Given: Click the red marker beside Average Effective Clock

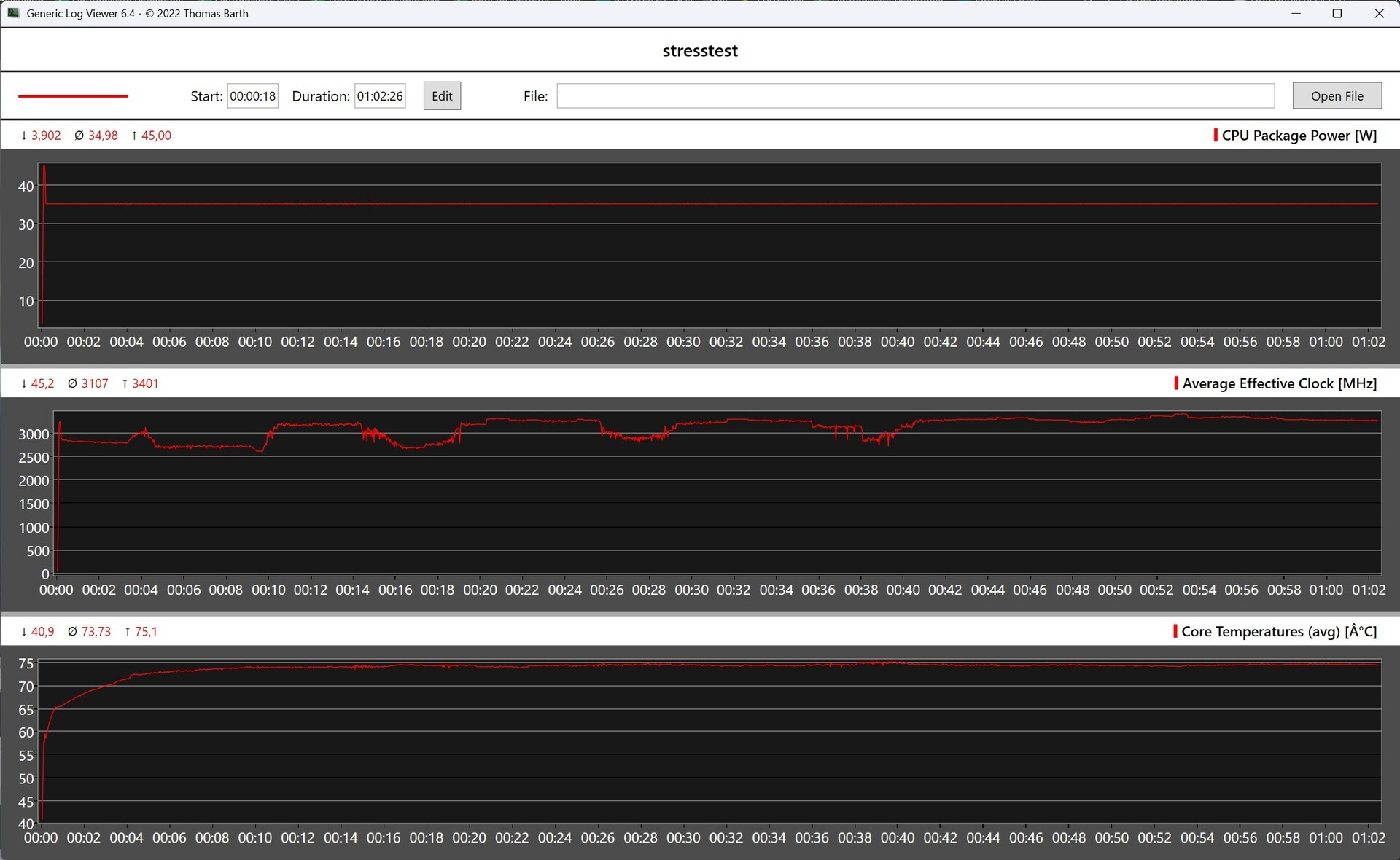Looking at the screenshot, I should pos(1176,383).
